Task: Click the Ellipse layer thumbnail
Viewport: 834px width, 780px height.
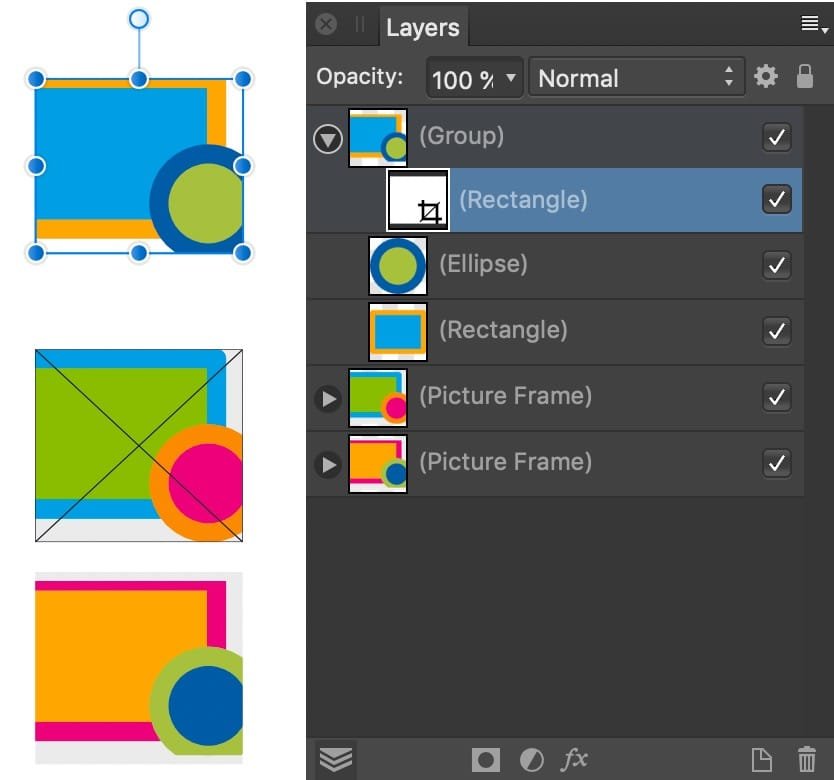Action: [397, 265]
